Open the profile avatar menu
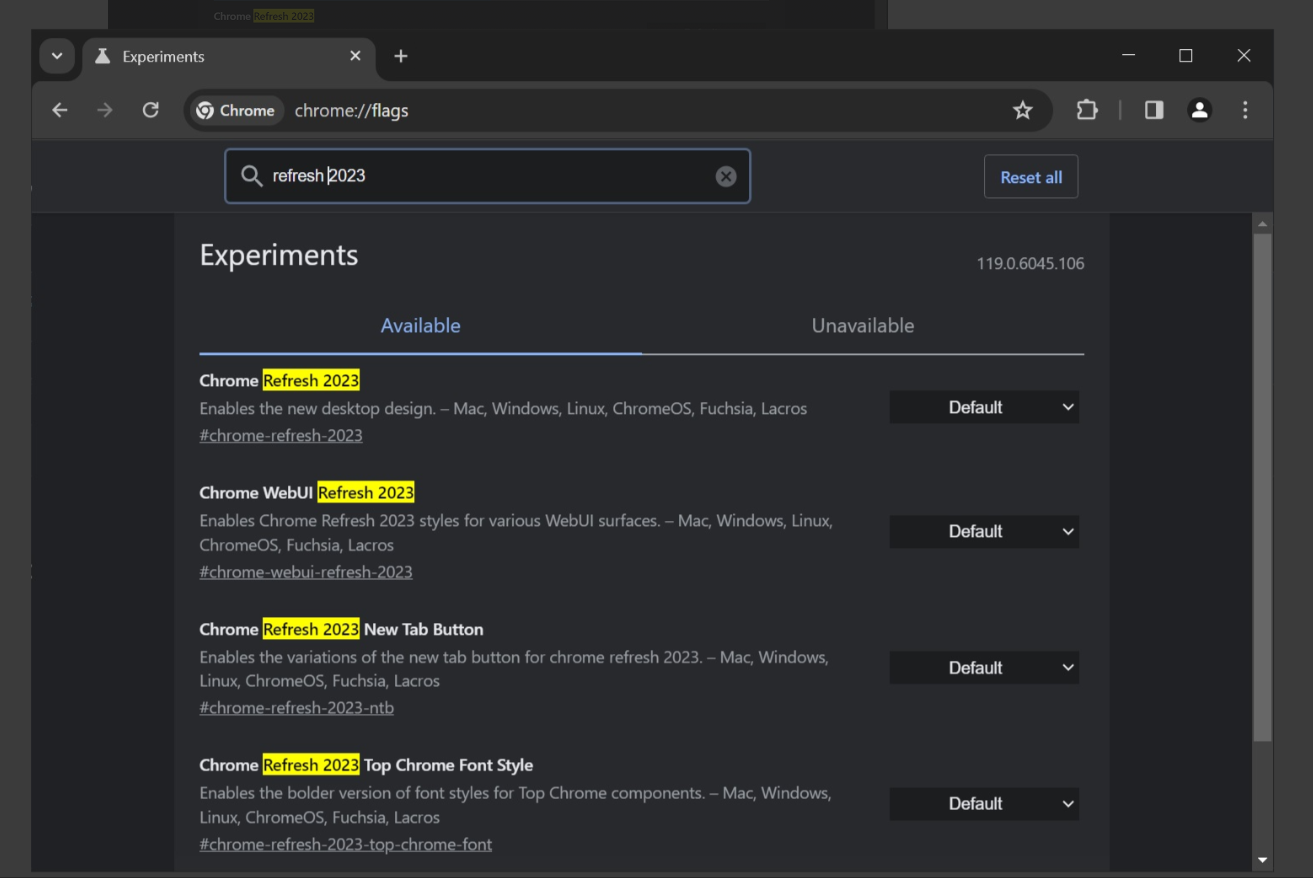The image size is (1313, 878). point(1200,110)
